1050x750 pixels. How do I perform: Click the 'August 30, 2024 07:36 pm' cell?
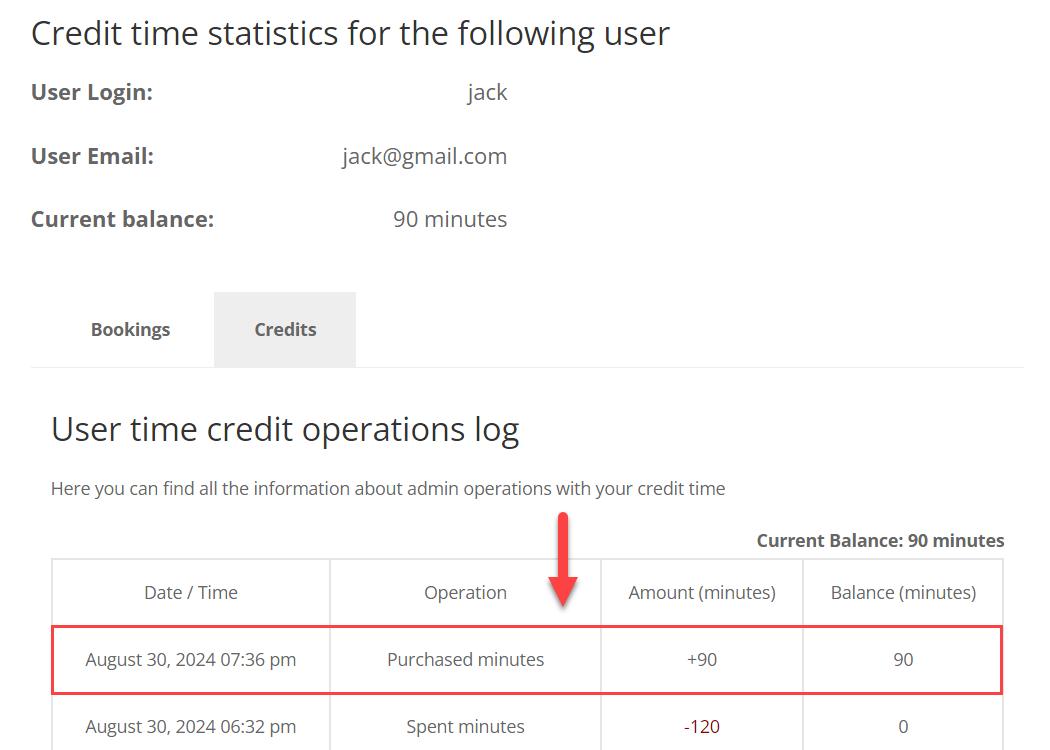pos(191,660)
